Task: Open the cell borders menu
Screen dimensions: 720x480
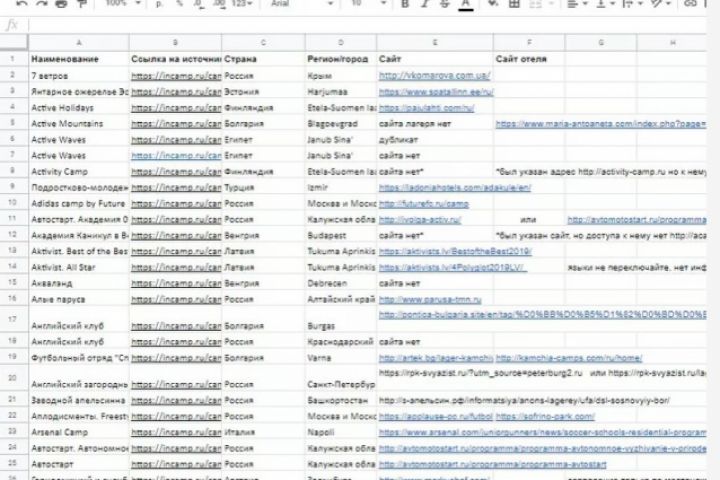Action: (x=514, y=4)
